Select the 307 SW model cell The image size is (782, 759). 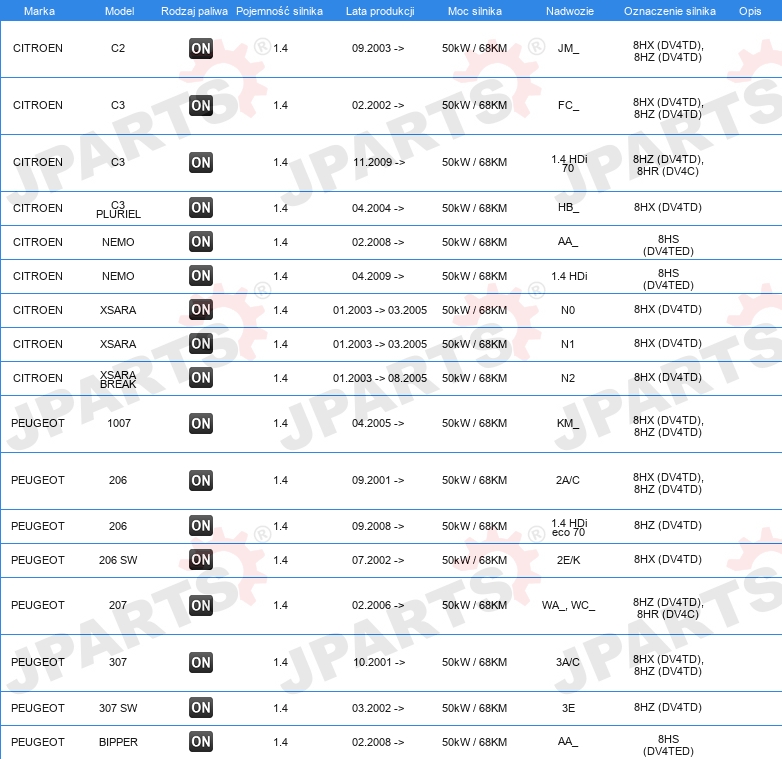(118, 708)
